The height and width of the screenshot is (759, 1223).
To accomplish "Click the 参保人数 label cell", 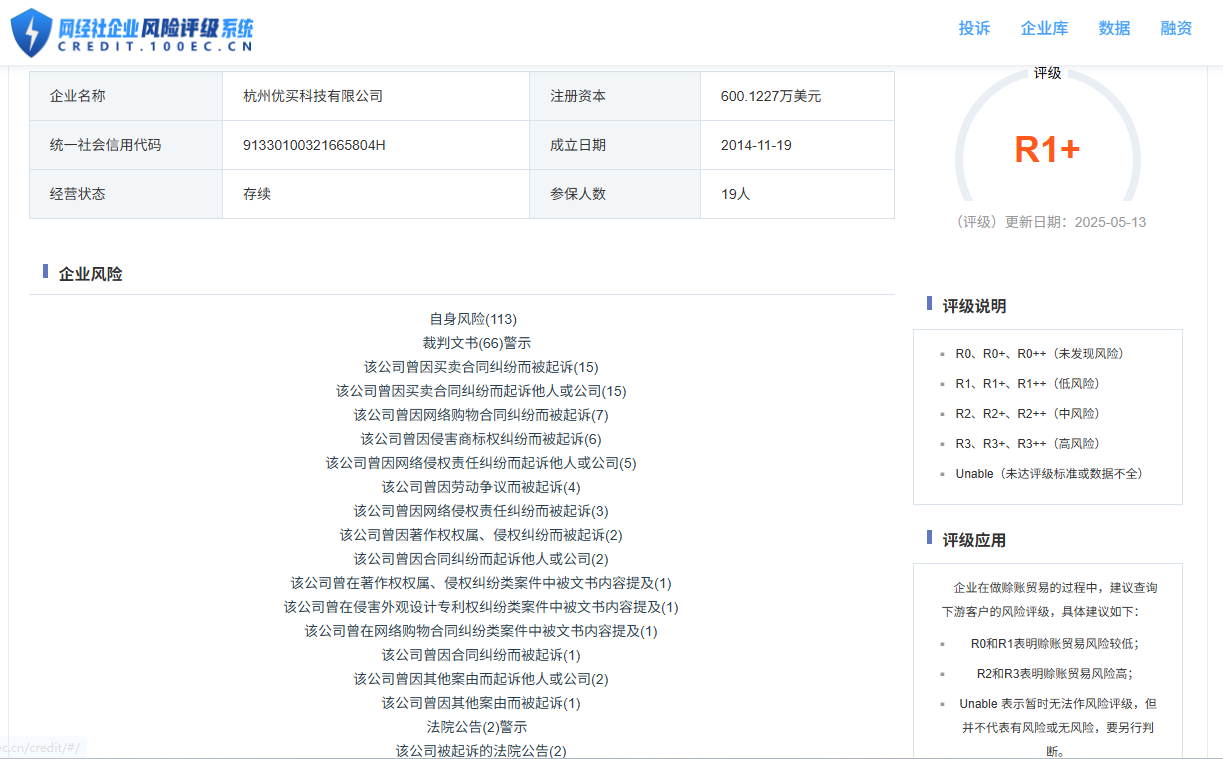I will pyautogui.click(x=615, y=194).
